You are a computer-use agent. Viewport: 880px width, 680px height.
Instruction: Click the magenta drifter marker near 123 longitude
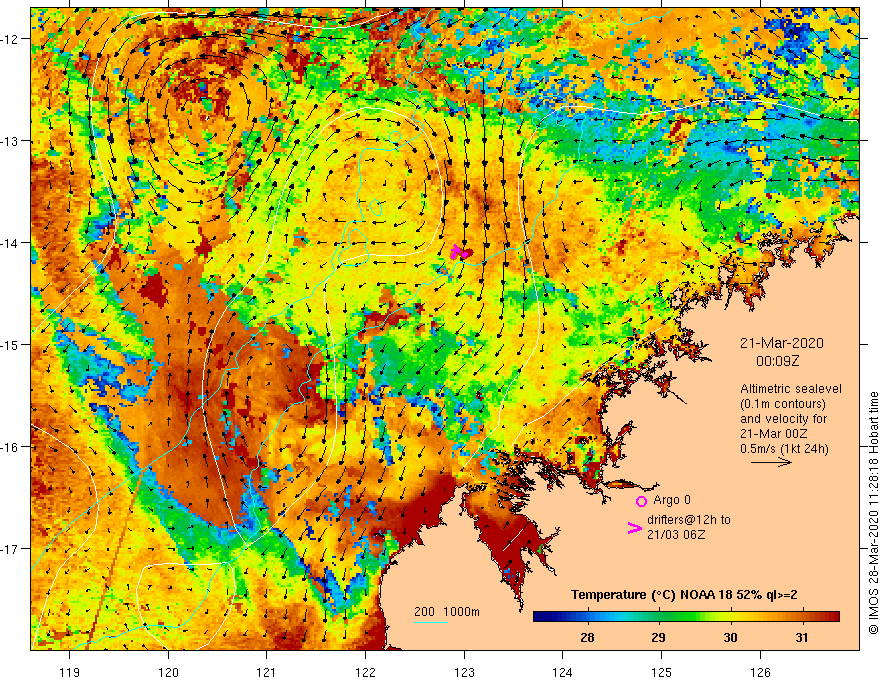(x=459, y=252)
